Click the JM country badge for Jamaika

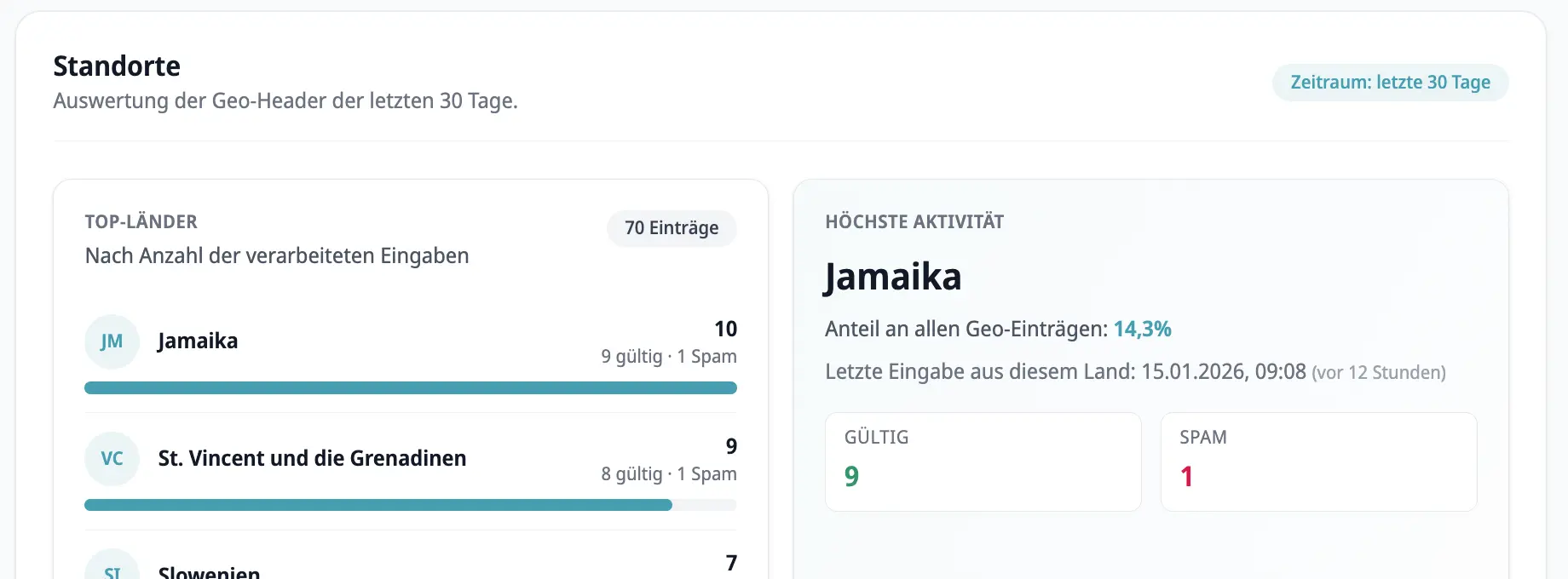(x=112, y=341)
